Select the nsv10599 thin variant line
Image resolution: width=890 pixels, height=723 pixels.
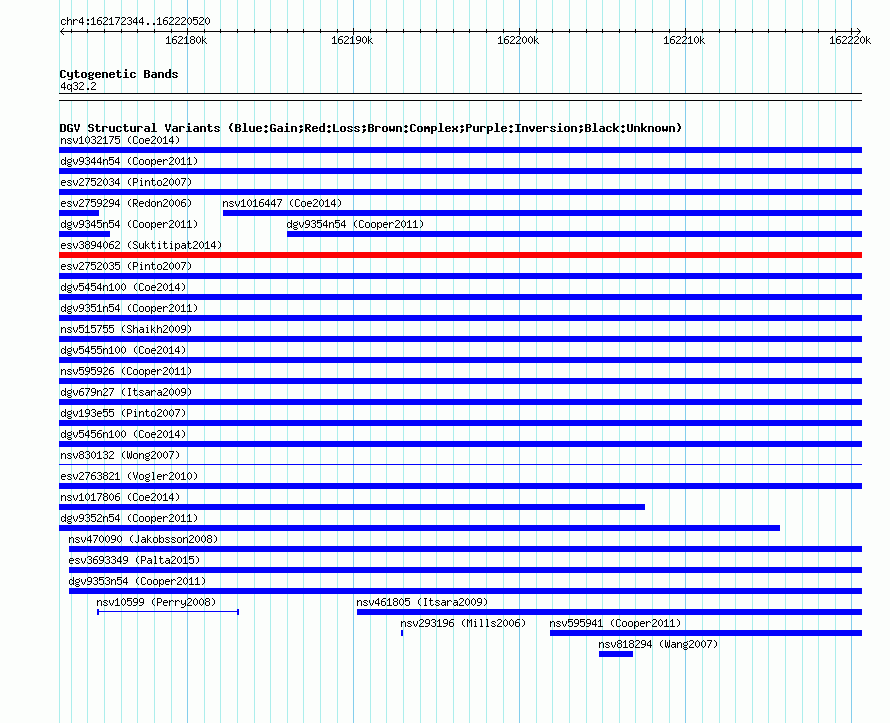coord(168,612)
